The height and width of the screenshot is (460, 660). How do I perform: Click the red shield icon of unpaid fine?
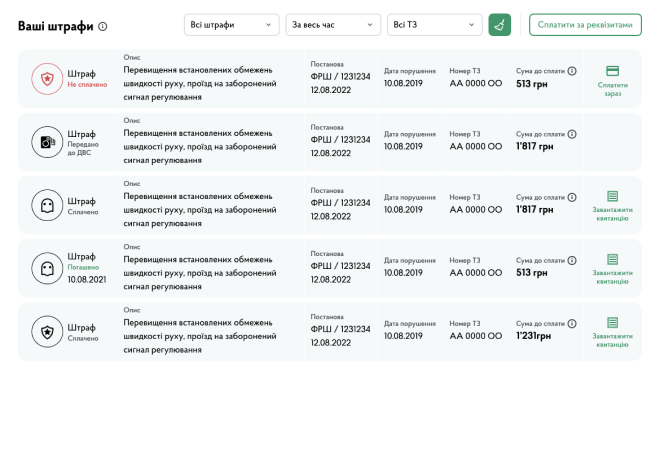tap(46, 79)
